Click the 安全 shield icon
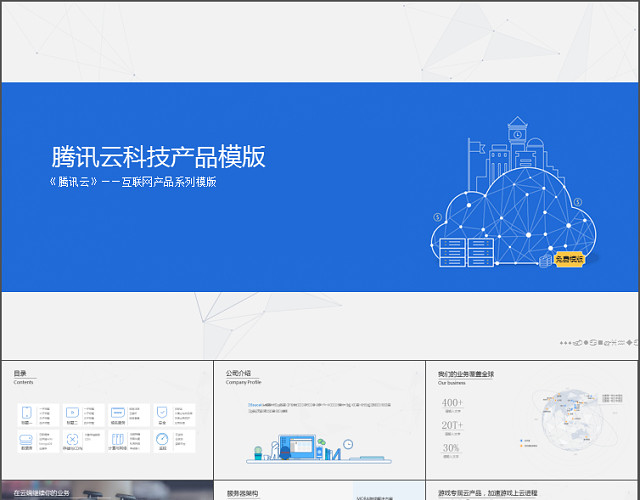This screenshot has width=640, height=500. pos(162,413)
